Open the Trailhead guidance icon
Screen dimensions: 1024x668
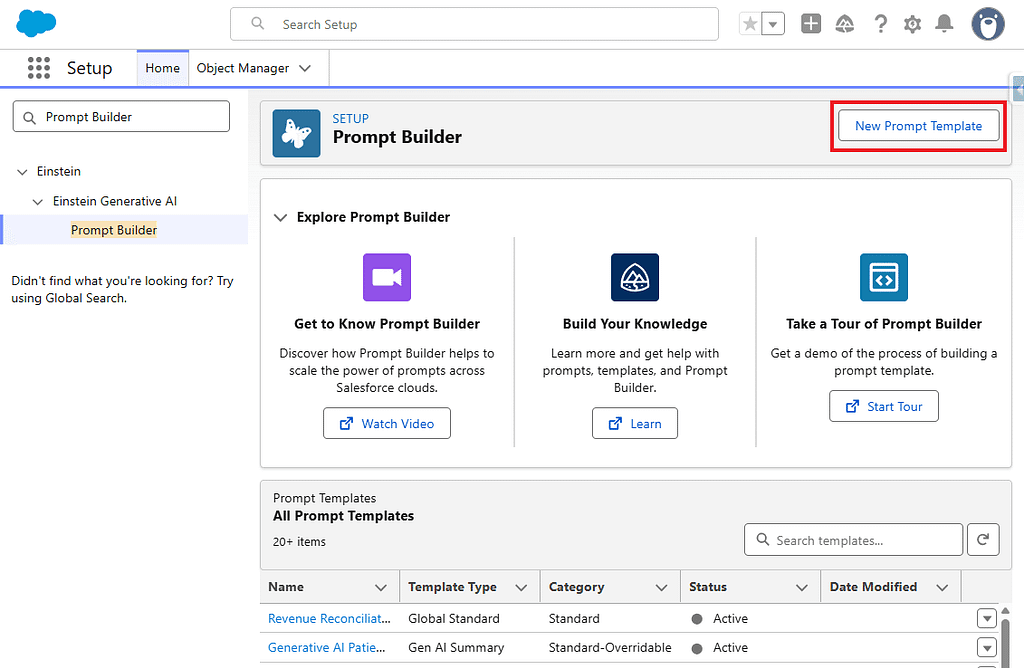(x=844, y=24)
